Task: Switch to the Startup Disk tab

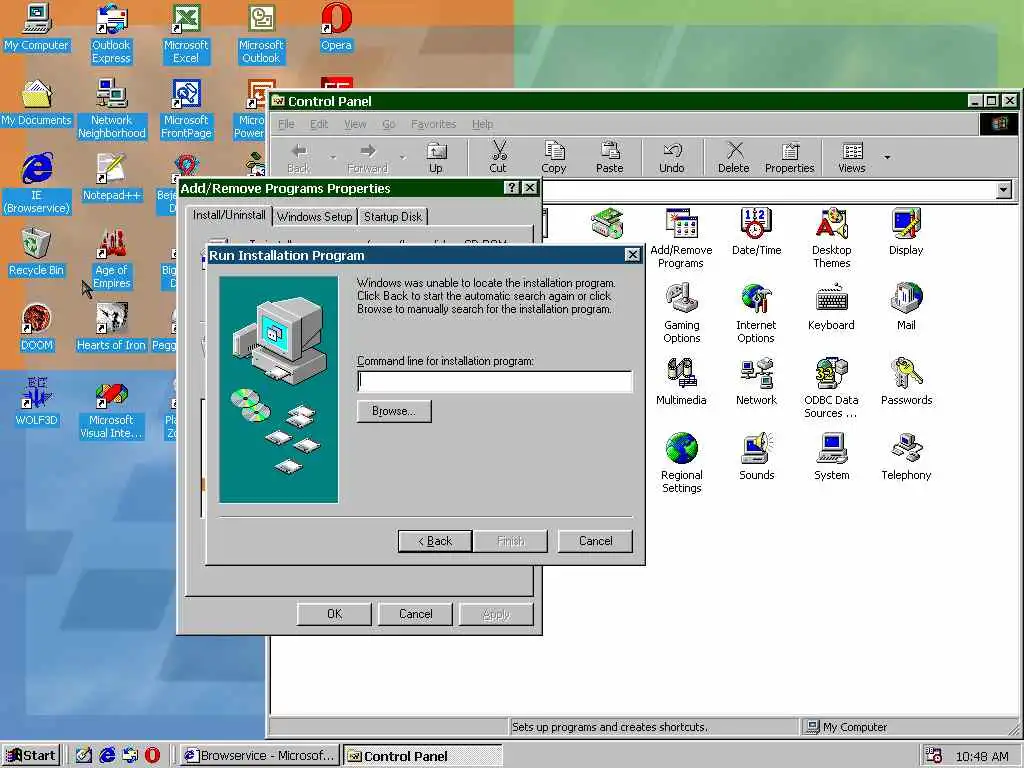Action: tap(392, 217)
